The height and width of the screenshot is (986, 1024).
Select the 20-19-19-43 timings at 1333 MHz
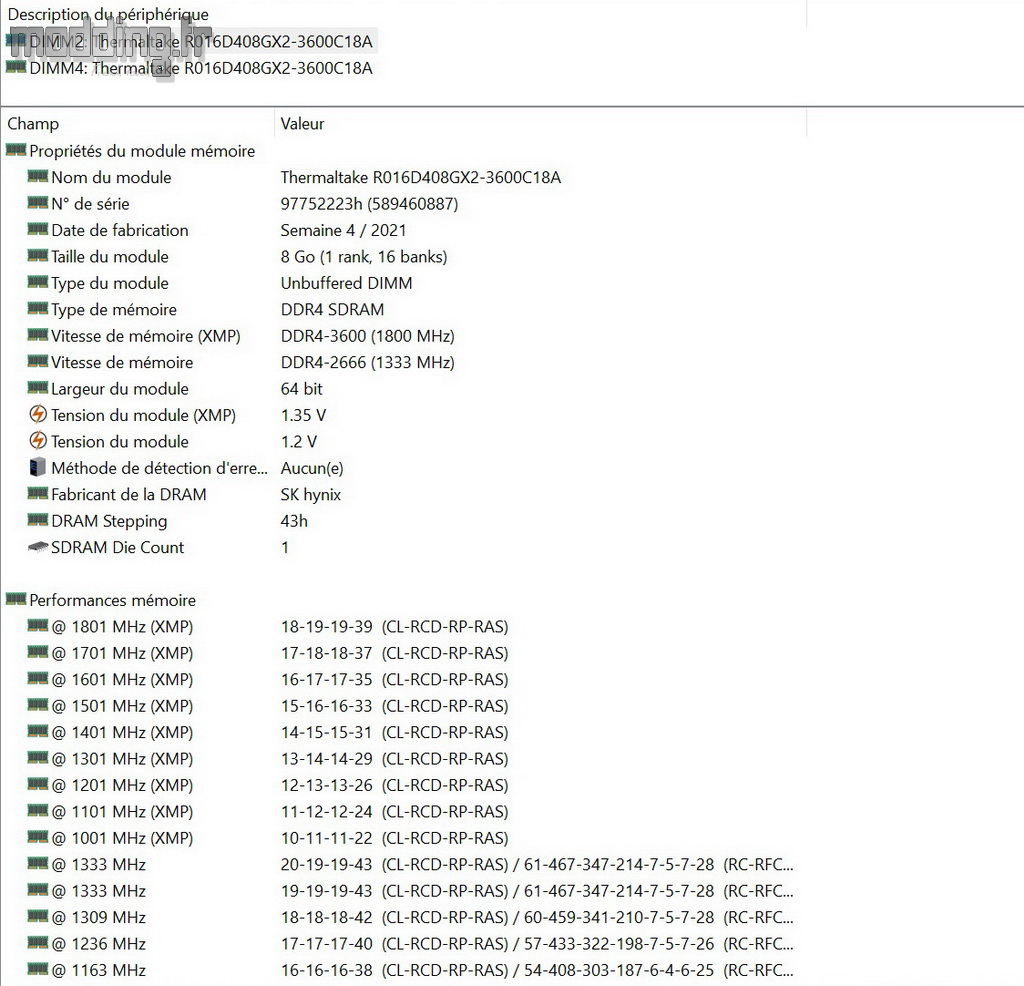537,865
